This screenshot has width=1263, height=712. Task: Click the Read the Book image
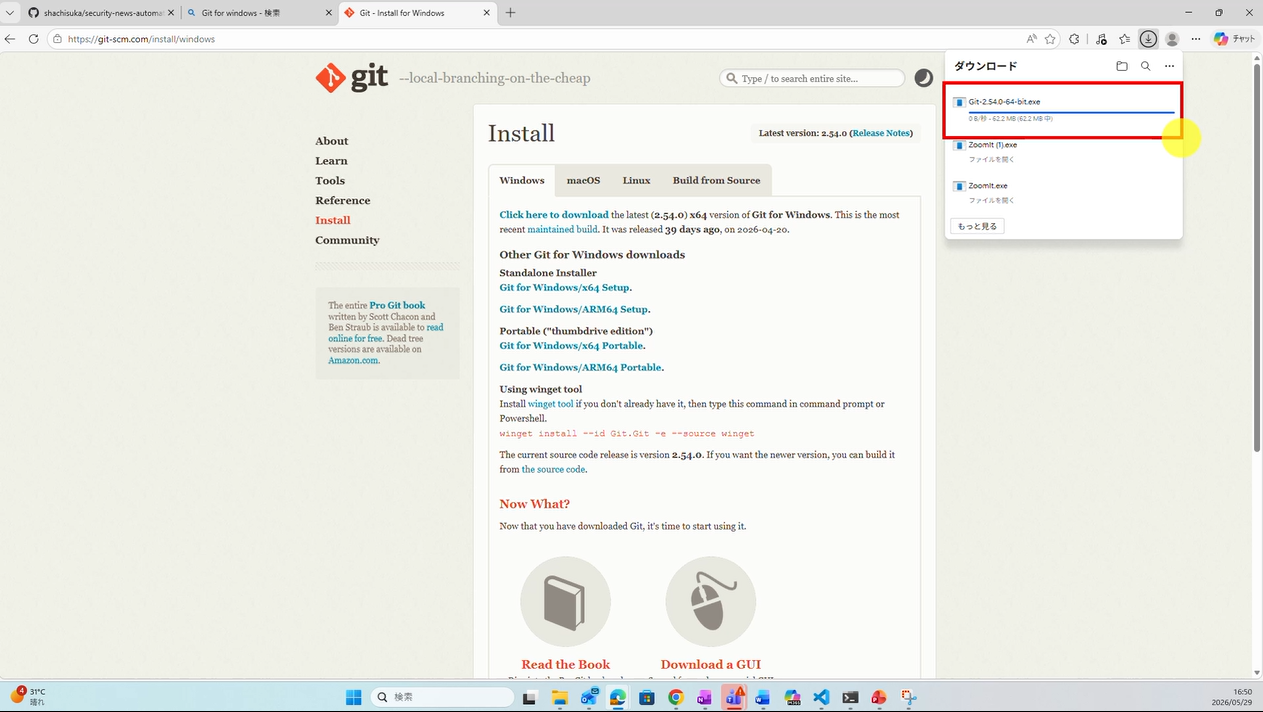click(565, 602)
